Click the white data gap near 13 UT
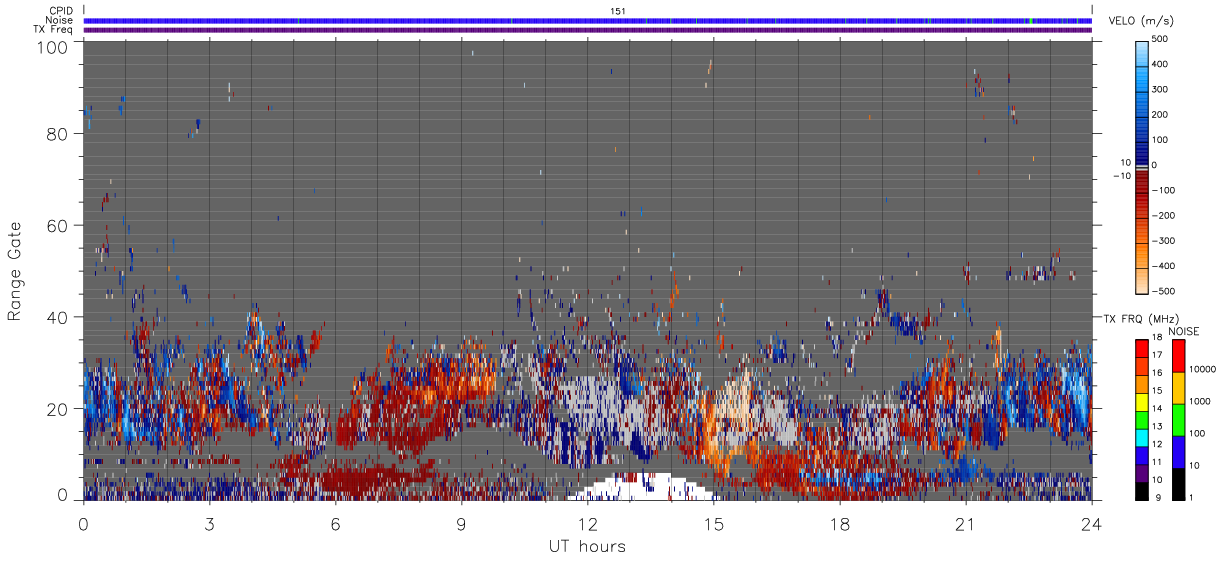Viewport: 1228px width, 567px height. pos(640,487)
